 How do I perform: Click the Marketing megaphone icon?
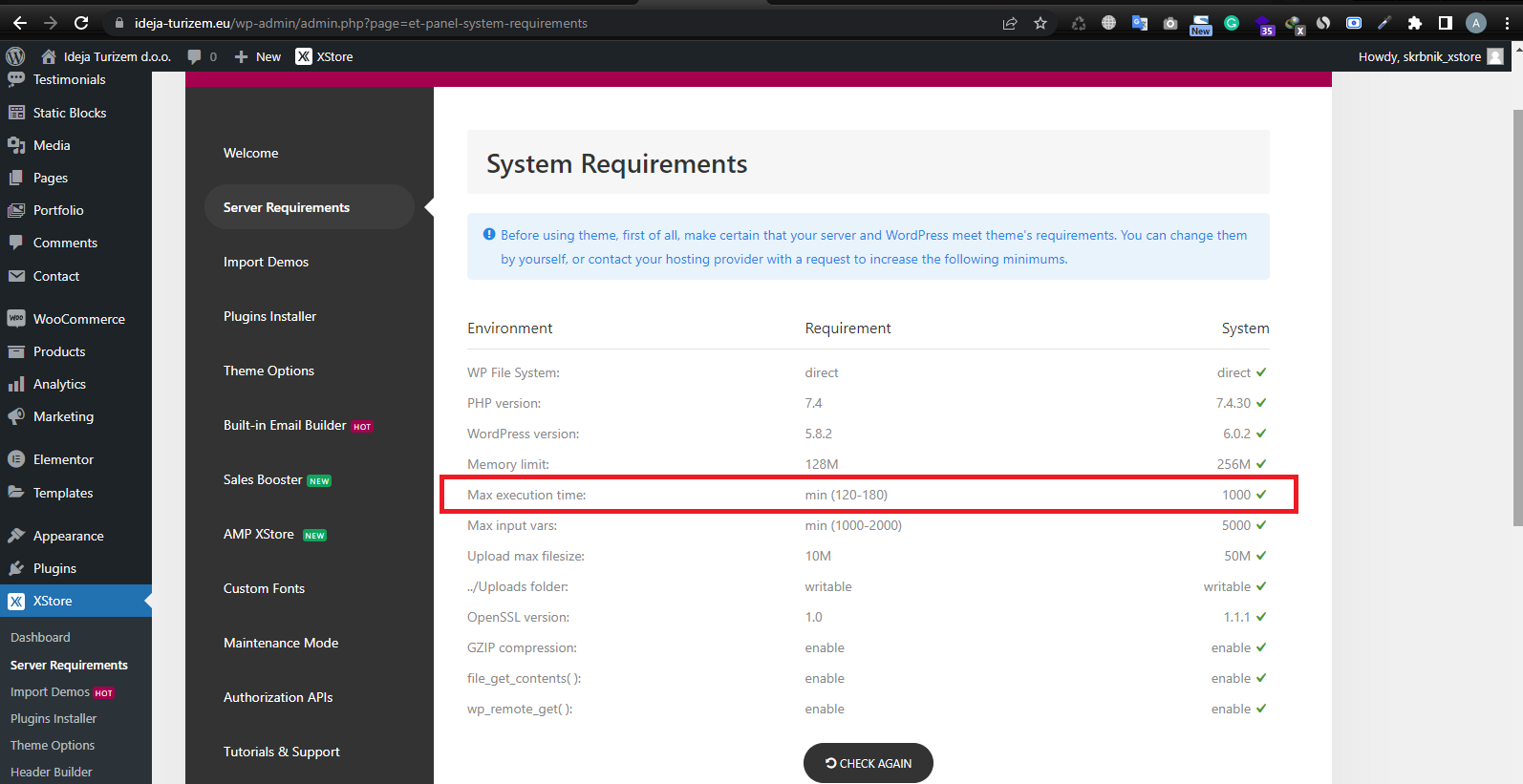[16, 416]
